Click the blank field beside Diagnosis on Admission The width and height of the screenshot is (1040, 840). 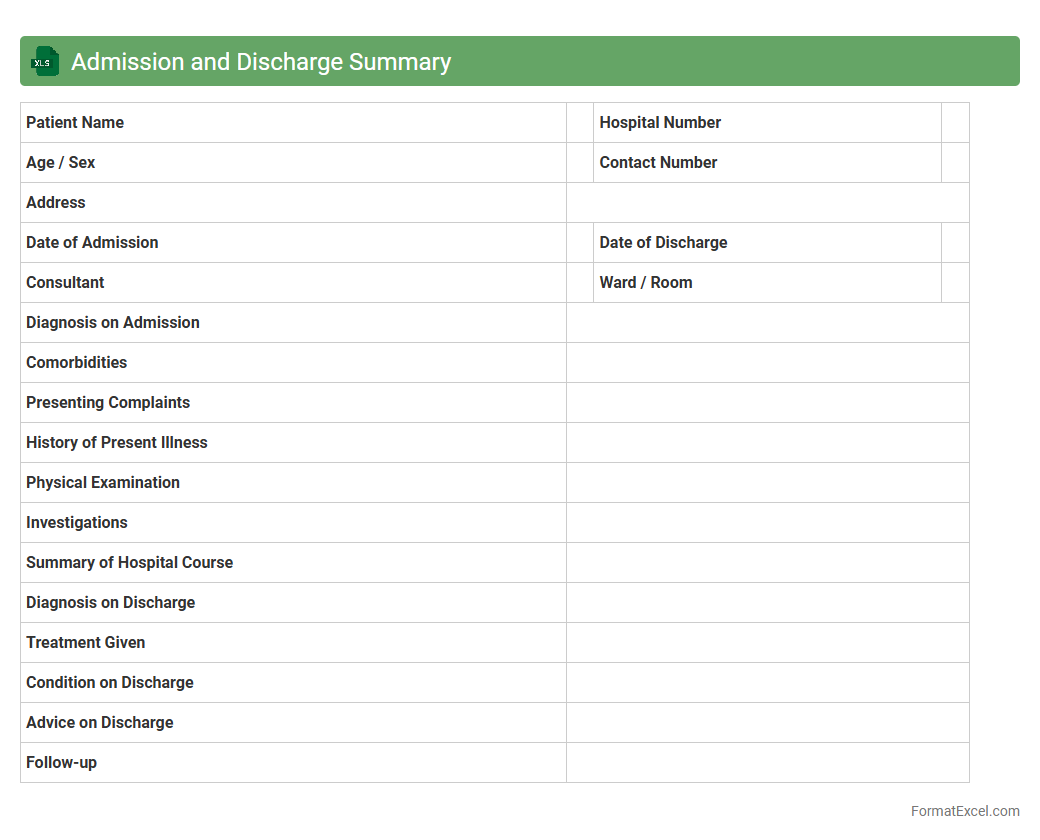click(767, 323)
